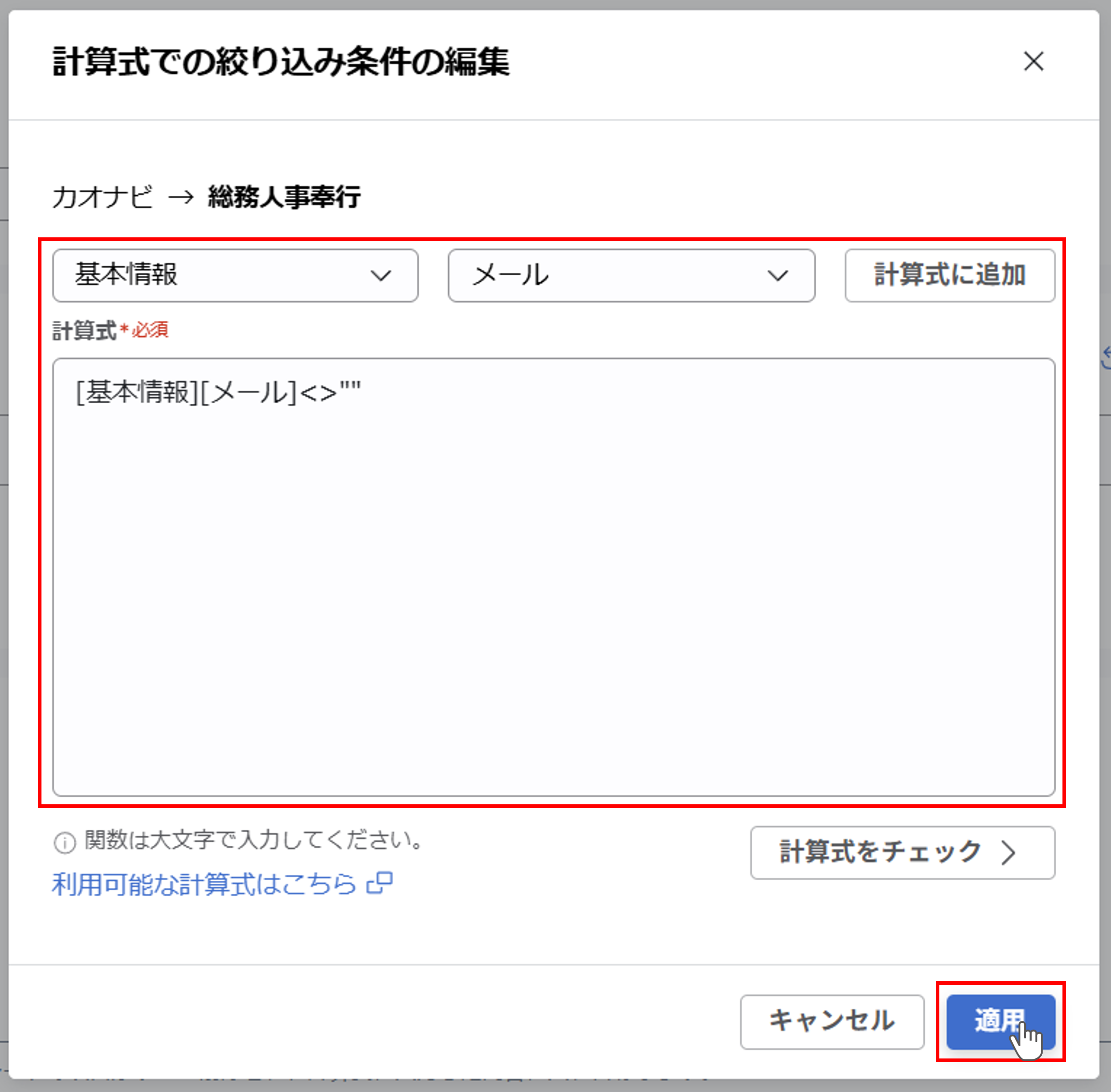Click the カオナビ text
1111x1092 pixels.
(103, 197)
